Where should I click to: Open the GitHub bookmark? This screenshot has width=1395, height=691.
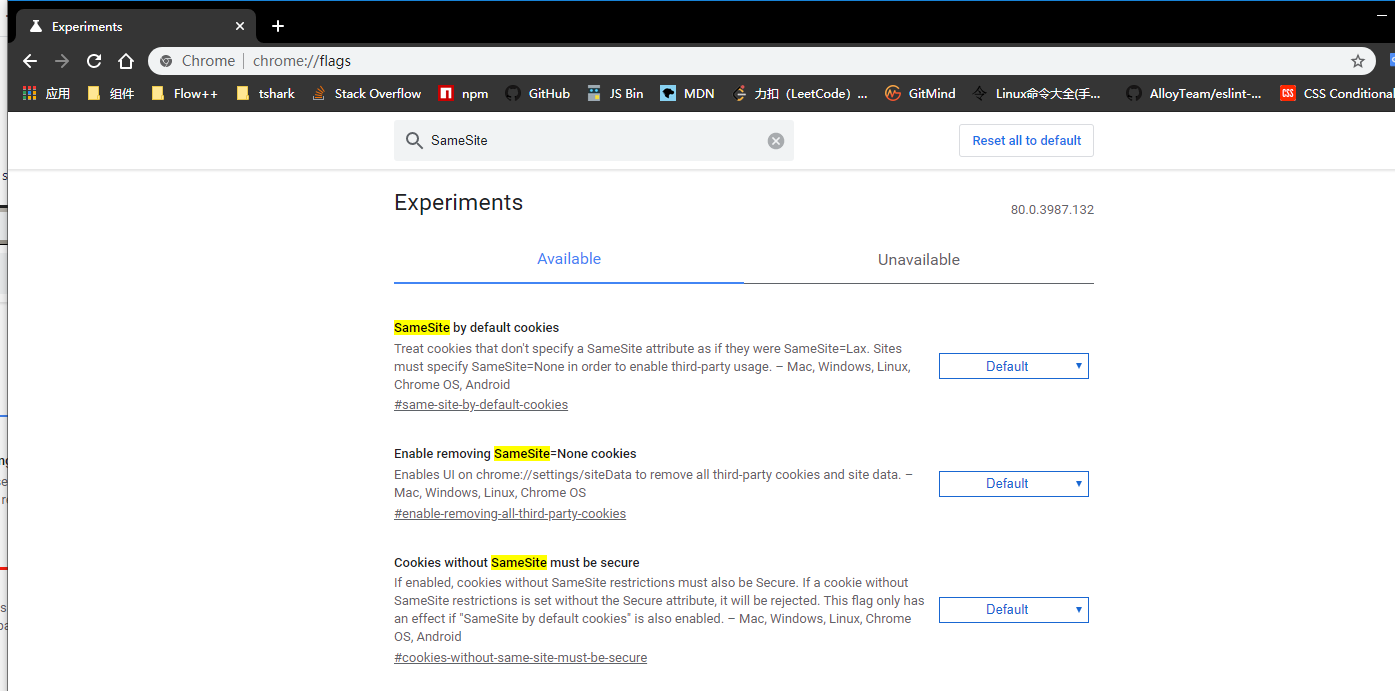(537, 93)
